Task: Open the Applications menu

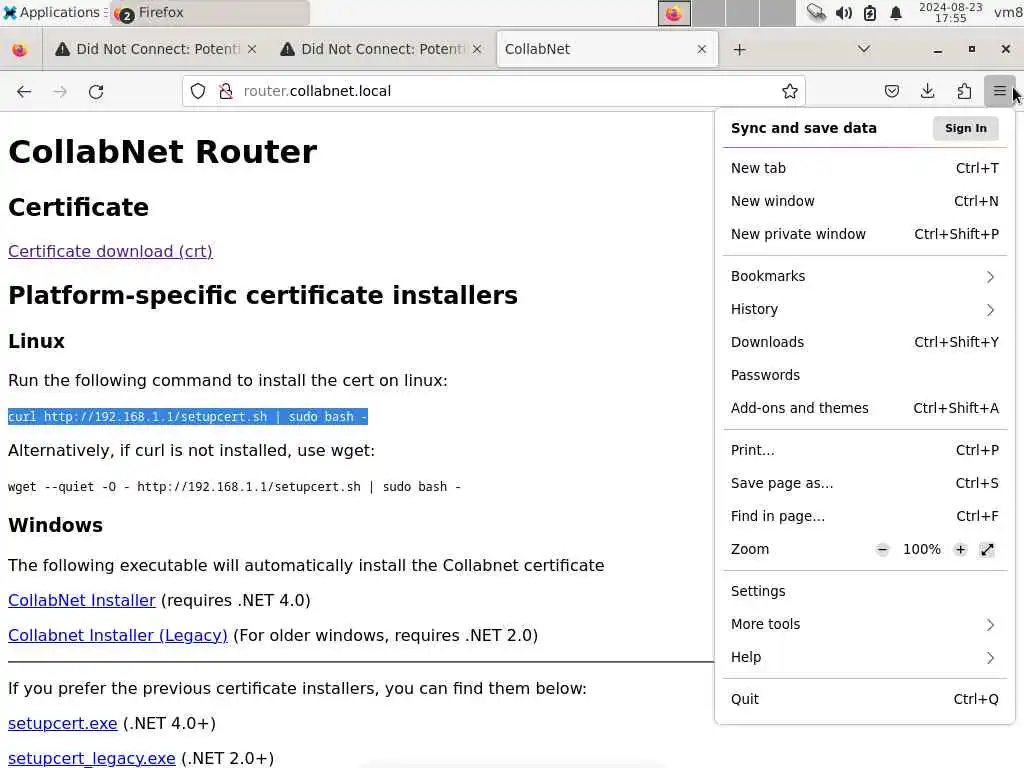Action: pos(55,12)
